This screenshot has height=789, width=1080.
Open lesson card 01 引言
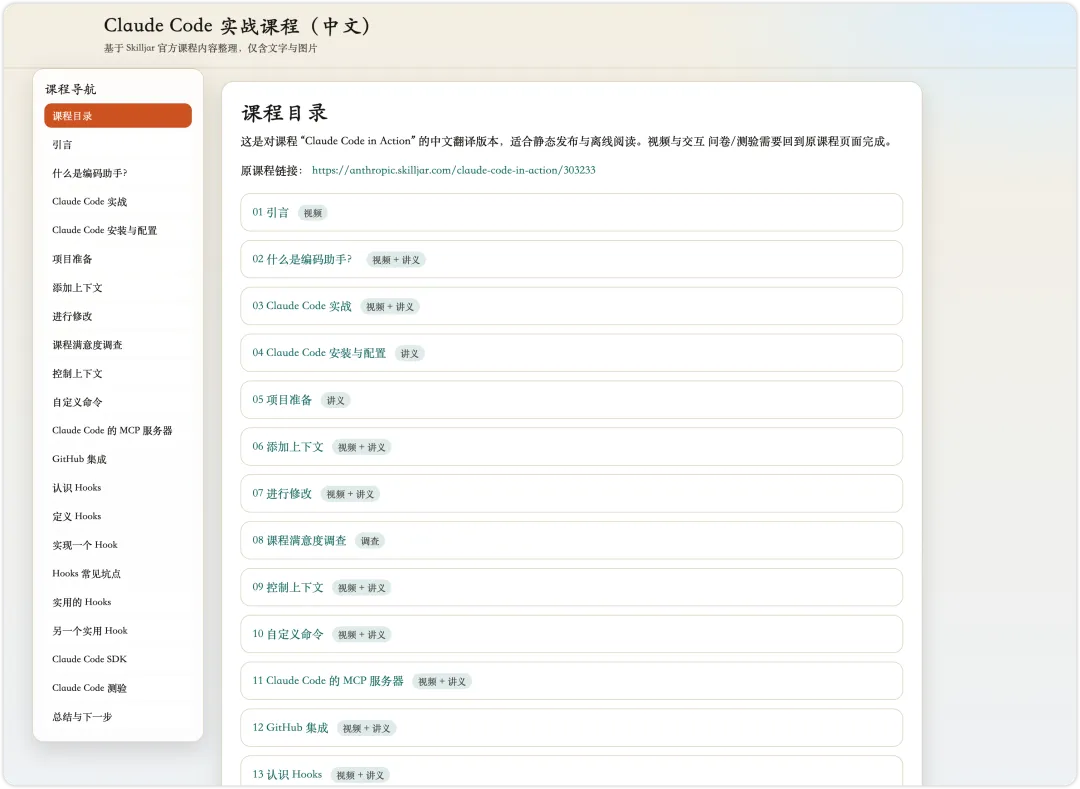571,212
